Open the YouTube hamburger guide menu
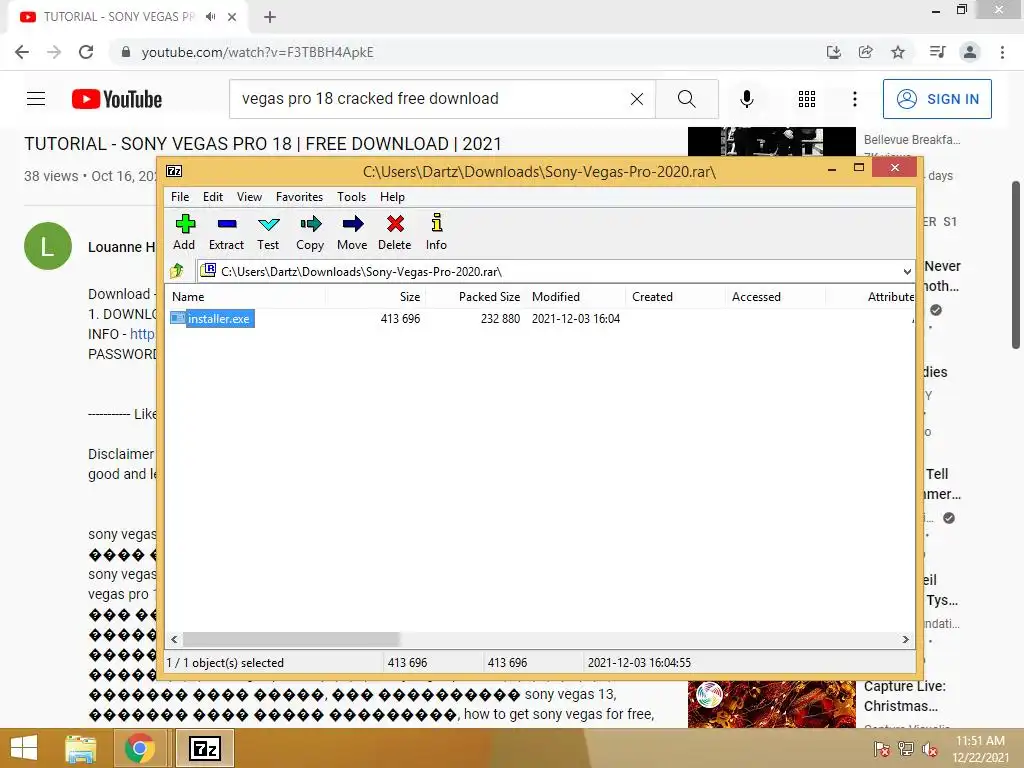Viewport: 1024px width, 768px height. pyautogui.click(x=36, y=99)
